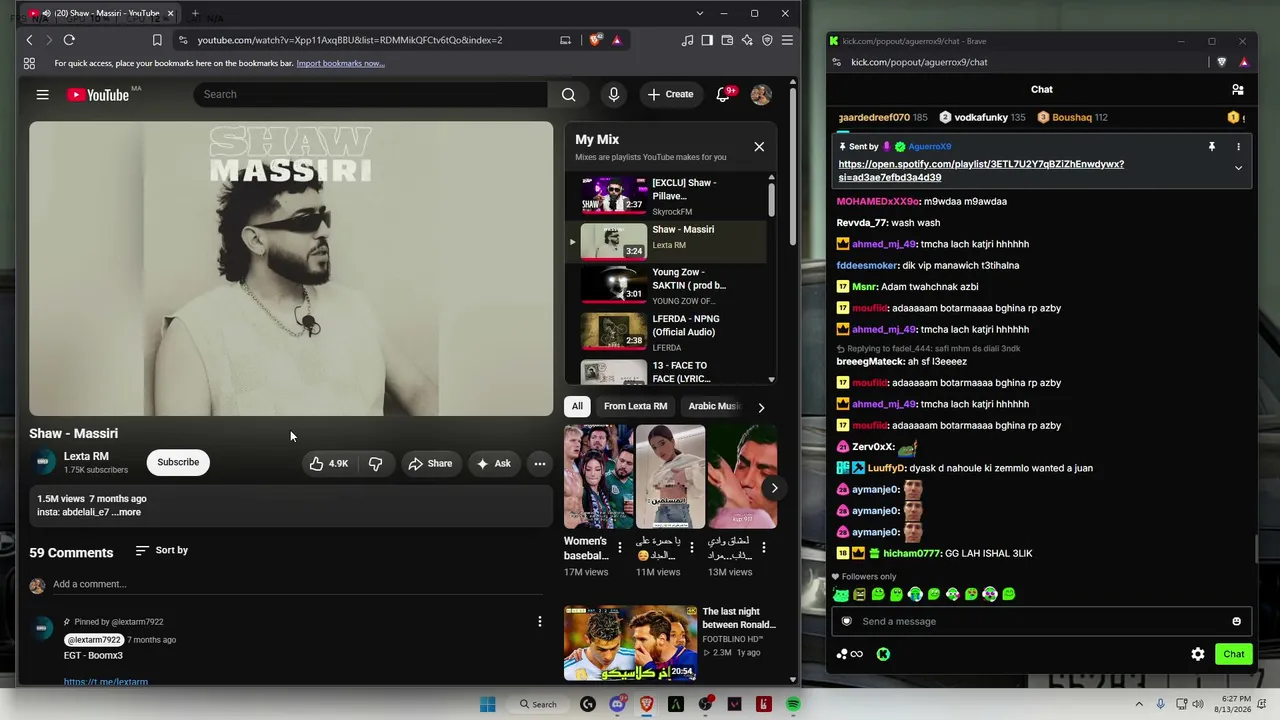Screen dimensions: 1280x720
Task: Toggle the Brave sidebar panel
Action: pos(707,40)
